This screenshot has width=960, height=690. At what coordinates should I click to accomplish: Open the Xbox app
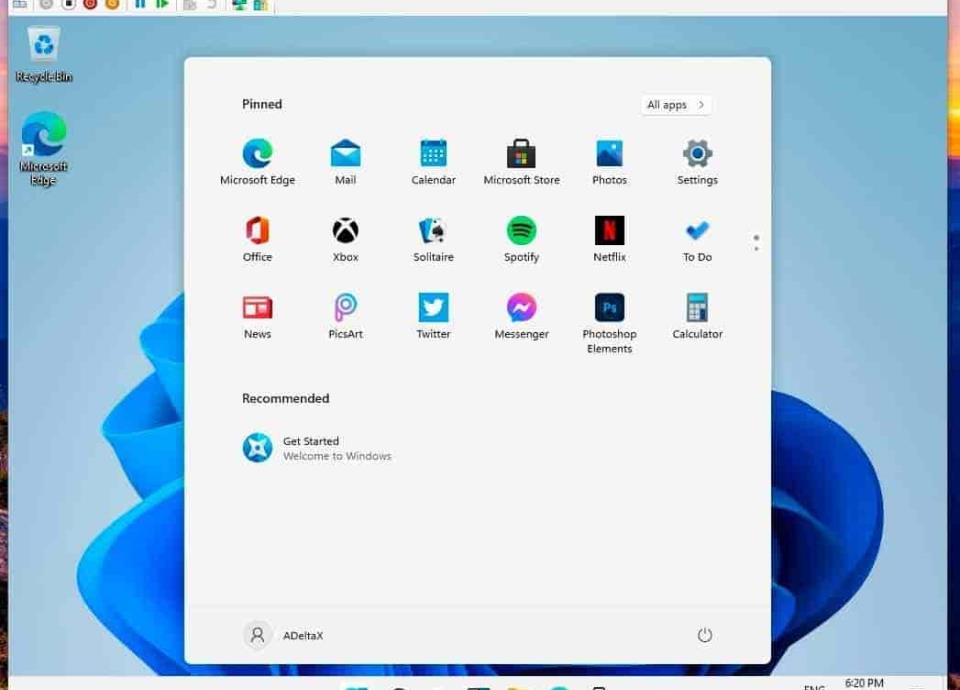(345, 231)
